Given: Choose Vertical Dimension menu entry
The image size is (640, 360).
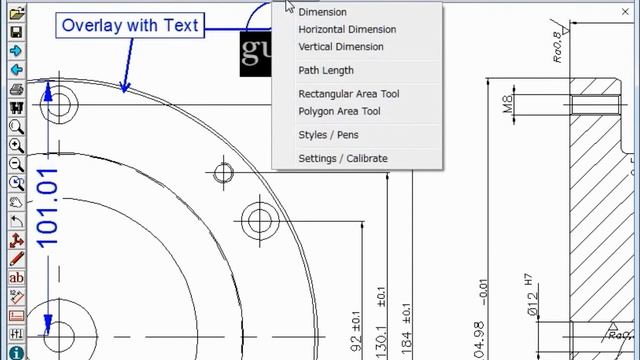Looking at the screenshot, I should [341, 47].
